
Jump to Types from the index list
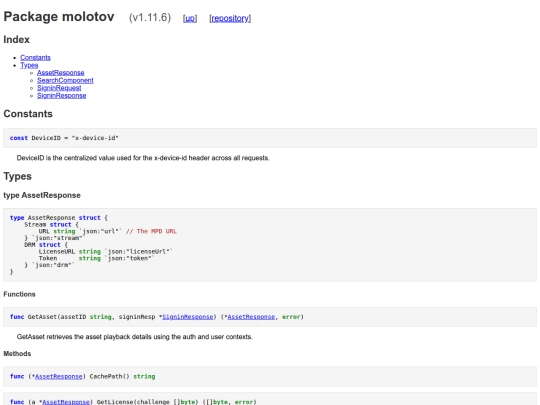click(x=29, y=65)
